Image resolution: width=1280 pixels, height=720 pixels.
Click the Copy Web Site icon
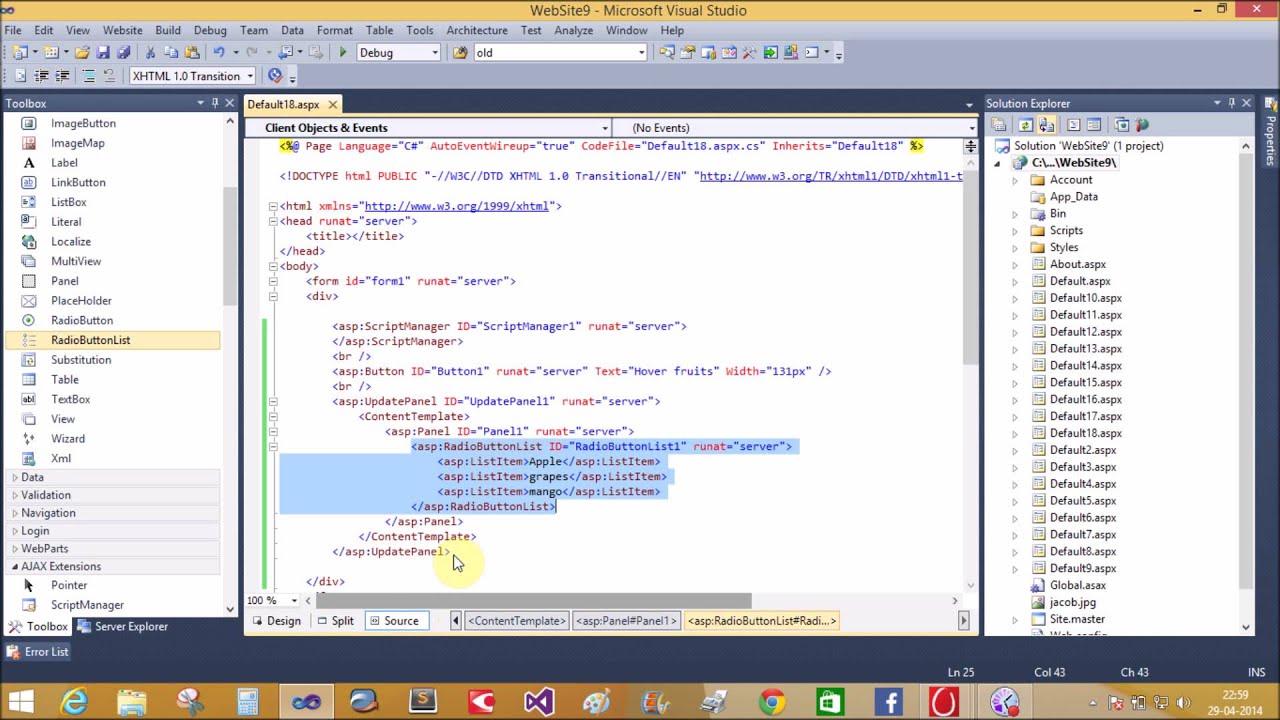(1121, 125)
